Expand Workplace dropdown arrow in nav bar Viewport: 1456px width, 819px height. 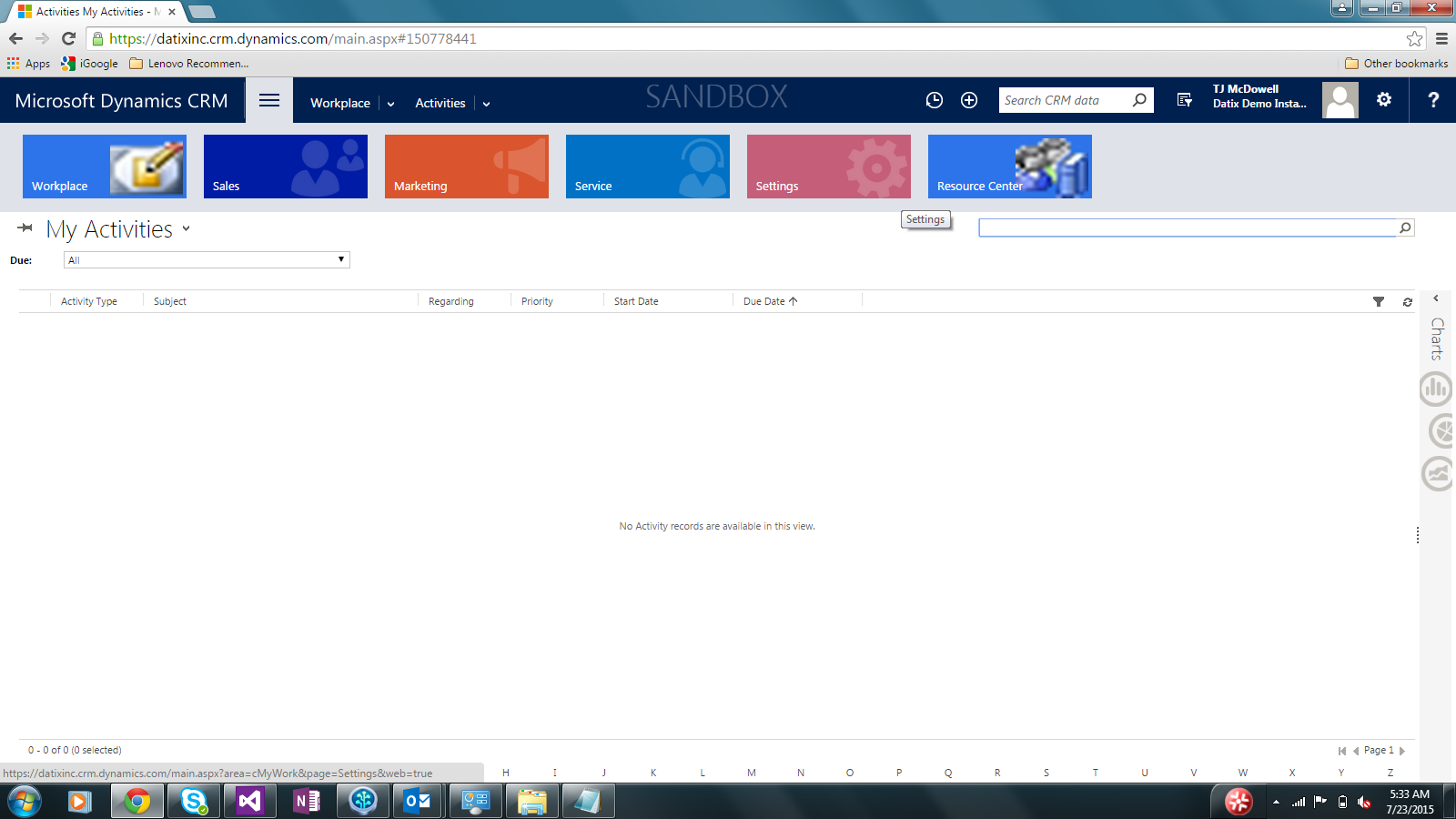coord(390,104)
